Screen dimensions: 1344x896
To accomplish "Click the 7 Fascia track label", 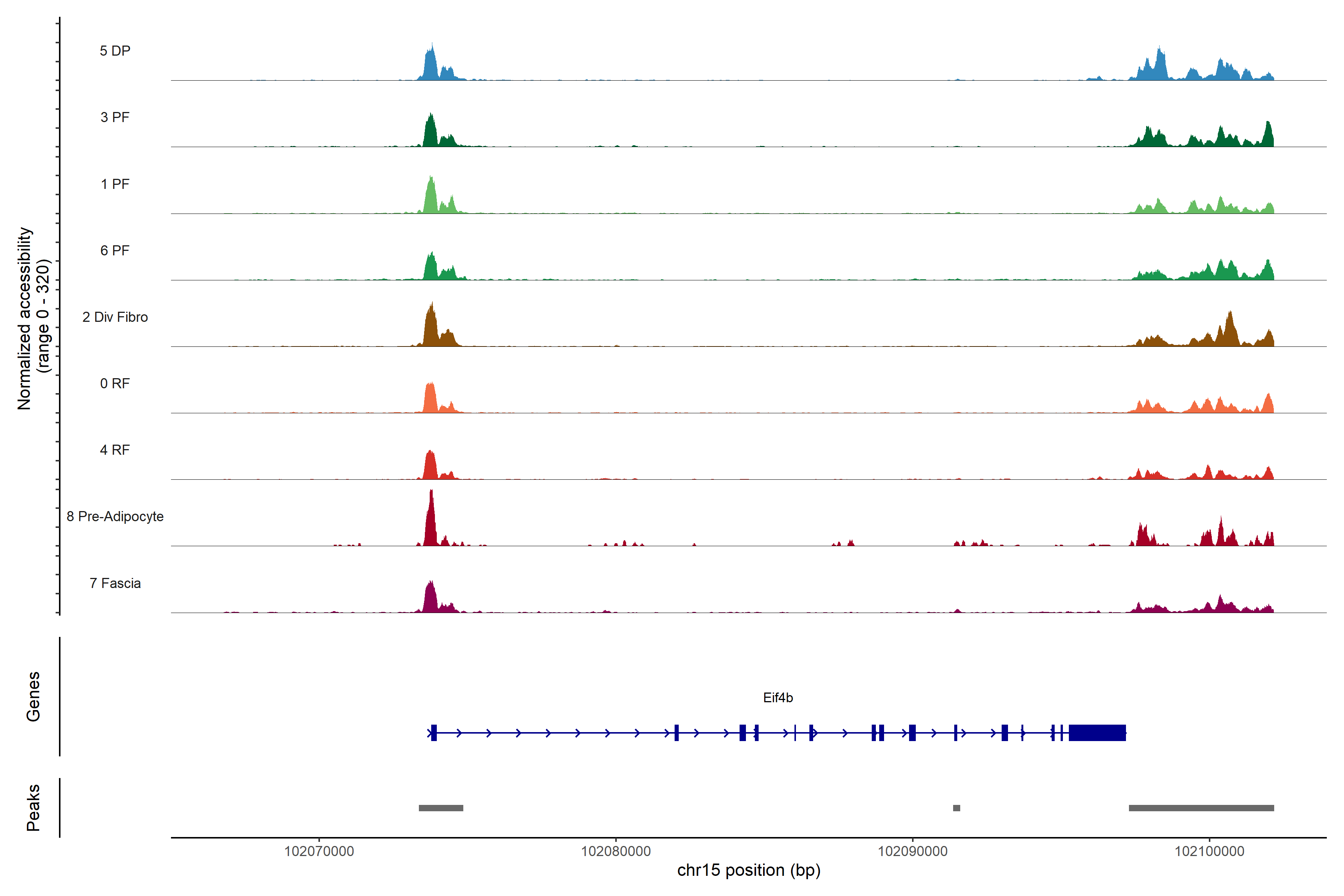I will [115, 583].
